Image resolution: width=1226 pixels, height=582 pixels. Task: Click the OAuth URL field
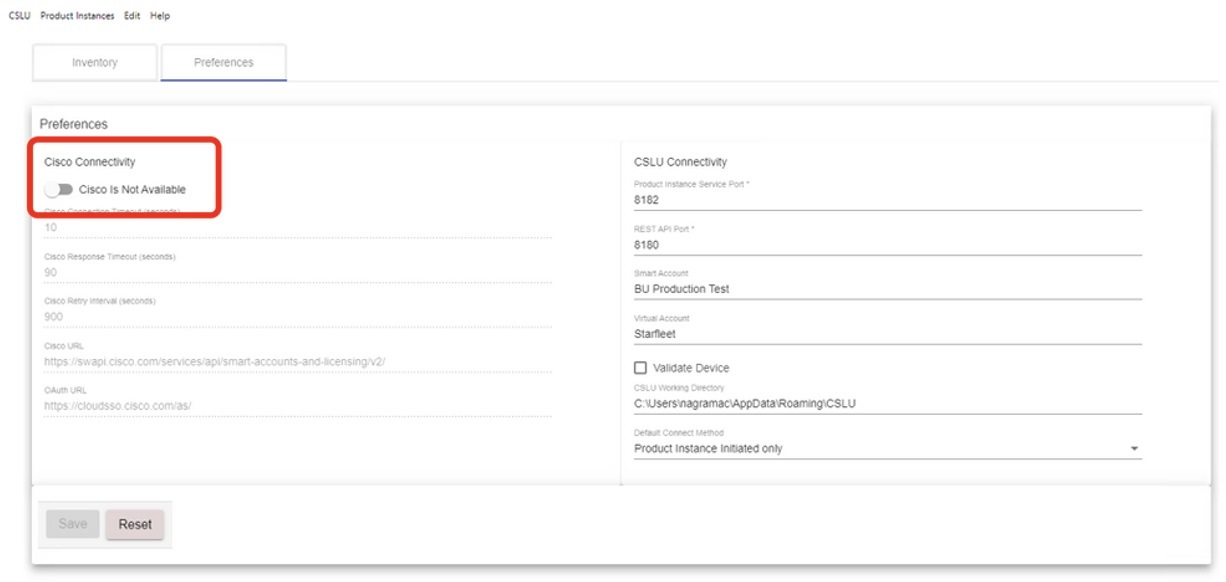click(x=297, y=406)
